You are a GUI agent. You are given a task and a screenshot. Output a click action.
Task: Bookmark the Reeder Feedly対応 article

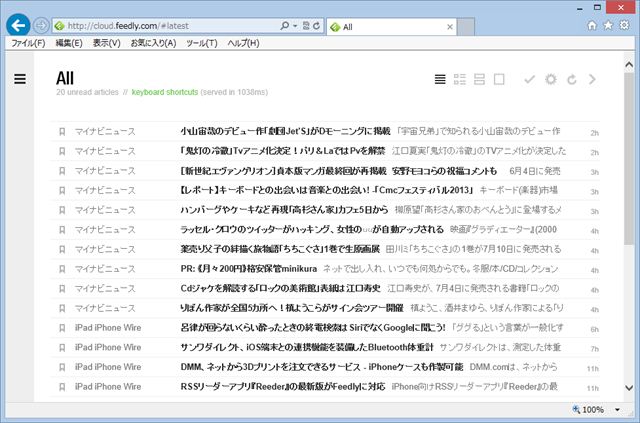click(62, 386)
